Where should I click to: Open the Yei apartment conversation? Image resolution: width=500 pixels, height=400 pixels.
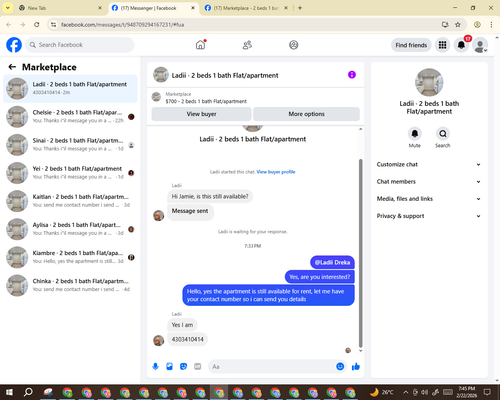click(x=70, y=173)
